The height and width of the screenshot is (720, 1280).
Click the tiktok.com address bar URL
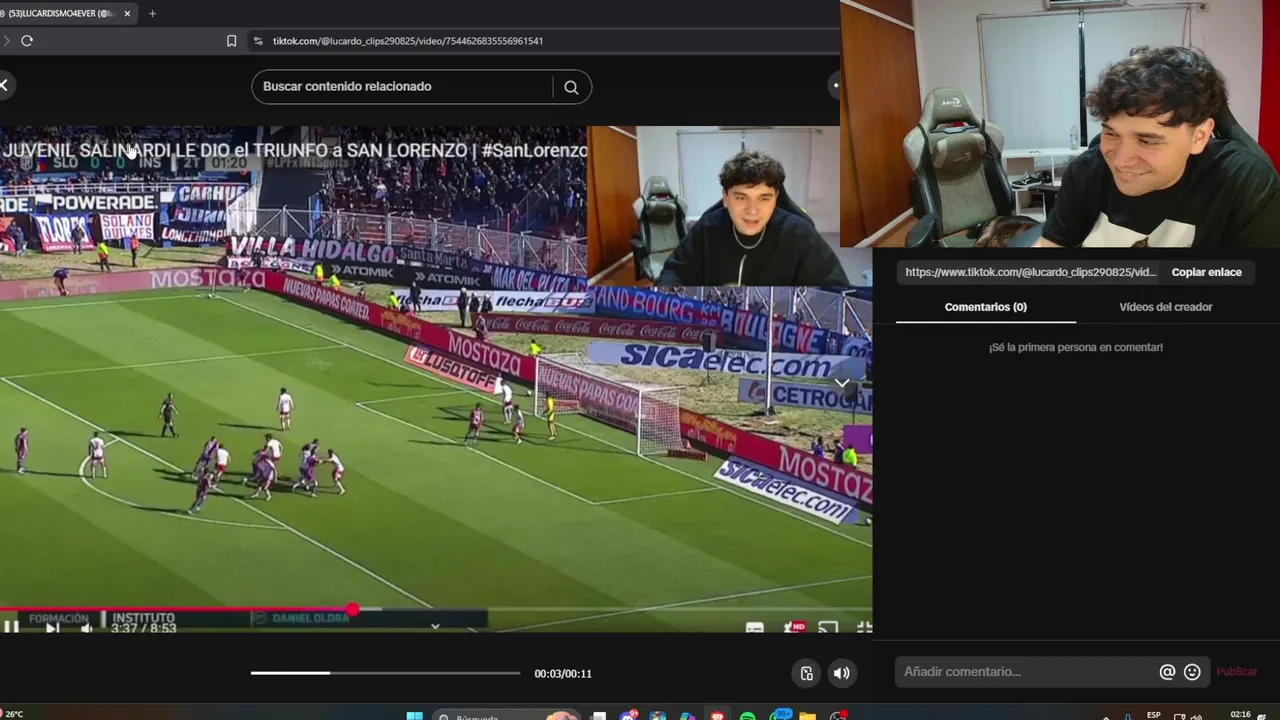[x=408, y=41]
